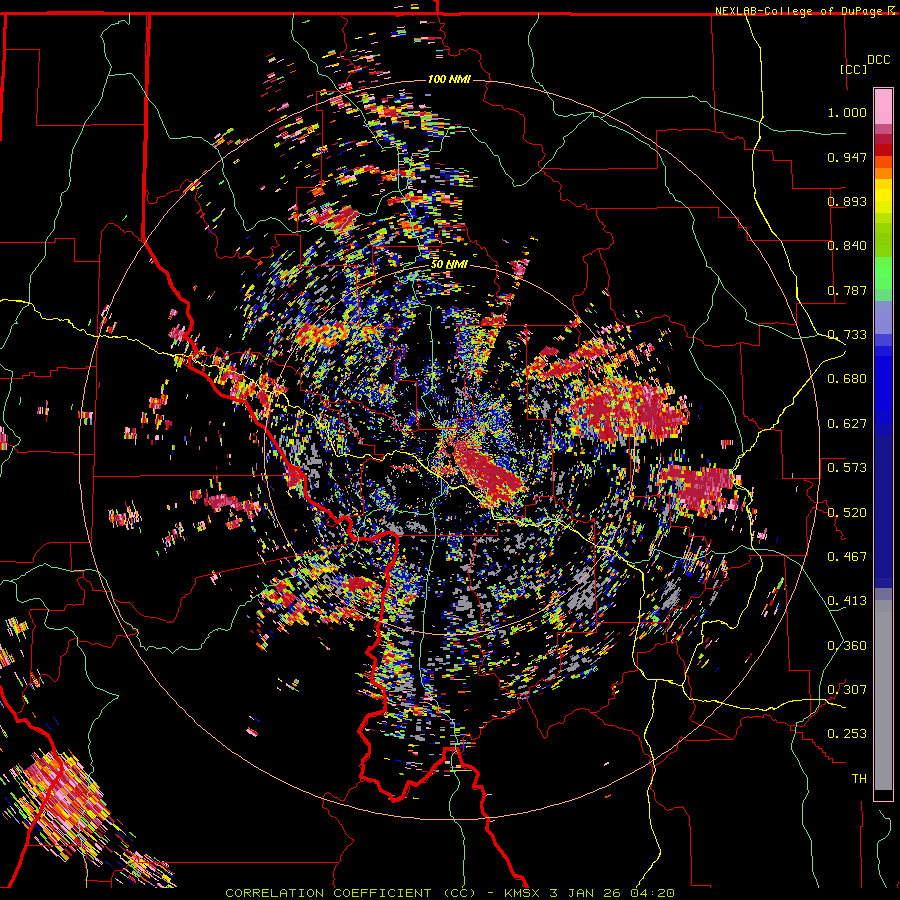Viewport: 900px width, 900px height.
Task: Click the TH threshold label
Action: click(x=859, y=779)
